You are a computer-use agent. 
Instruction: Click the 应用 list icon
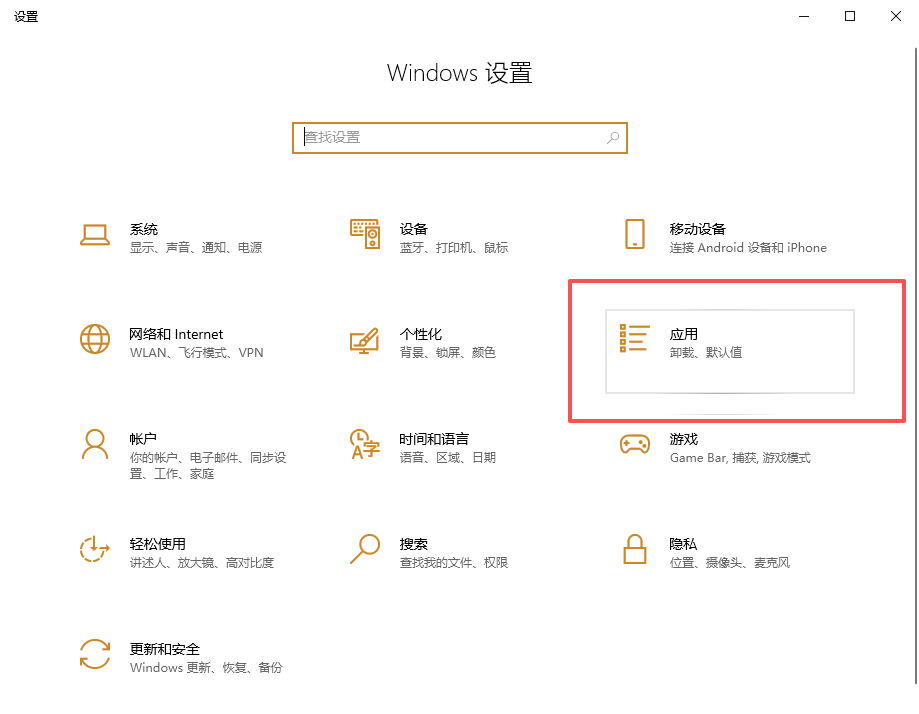[635, 338]
